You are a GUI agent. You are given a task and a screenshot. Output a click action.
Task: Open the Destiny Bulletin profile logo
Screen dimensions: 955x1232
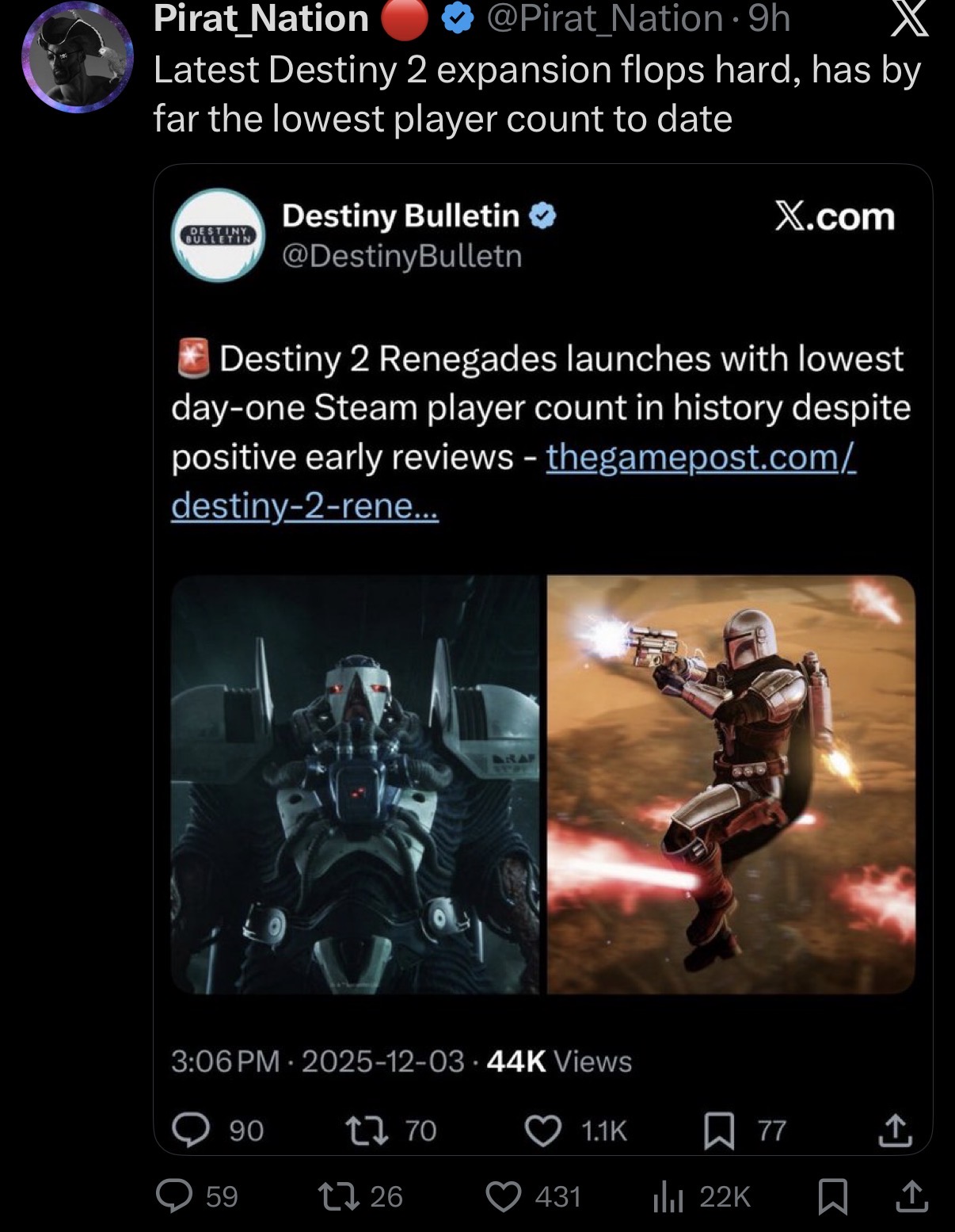[219, 235]
